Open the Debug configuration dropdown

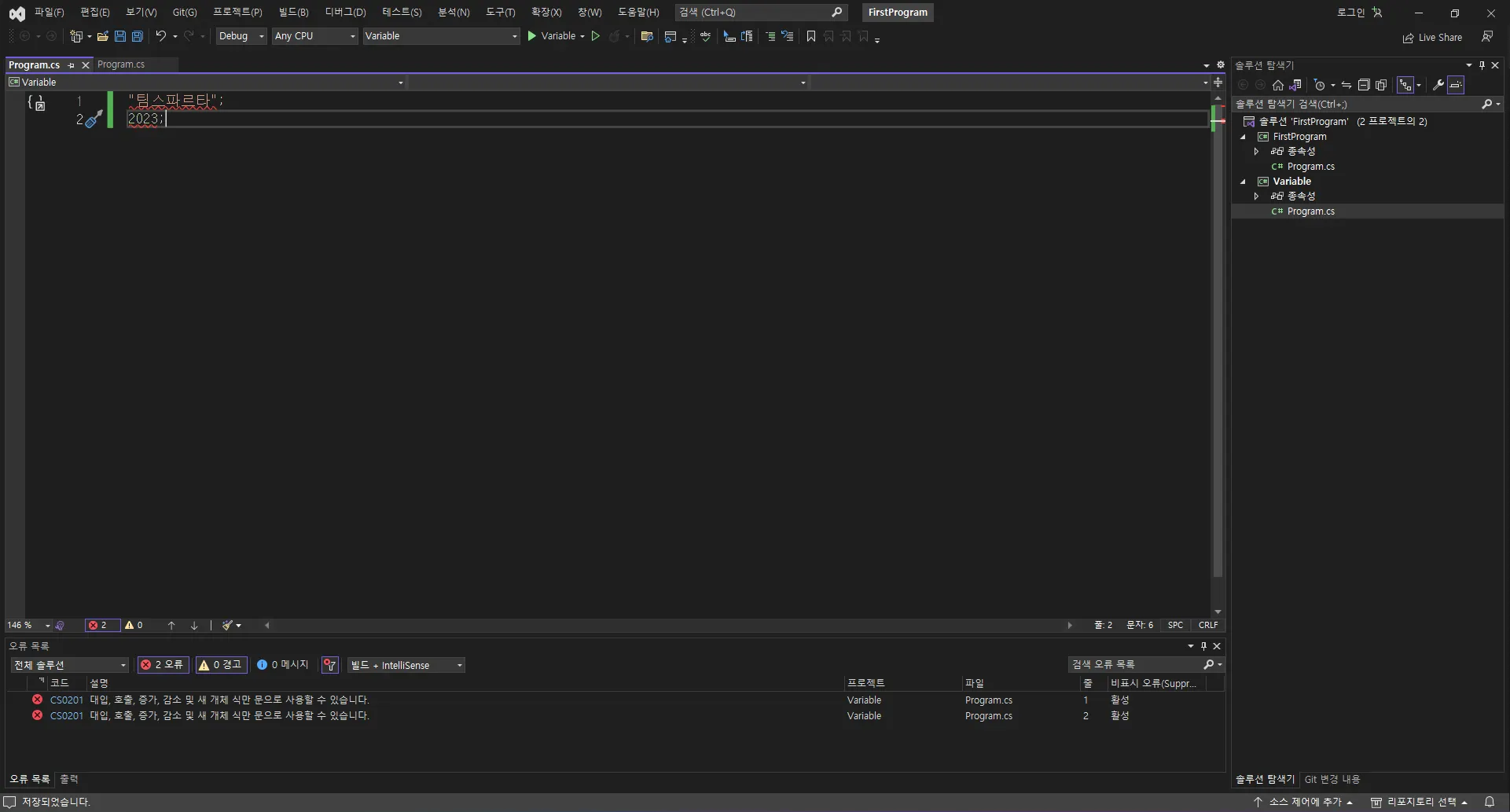coord(241,36)
